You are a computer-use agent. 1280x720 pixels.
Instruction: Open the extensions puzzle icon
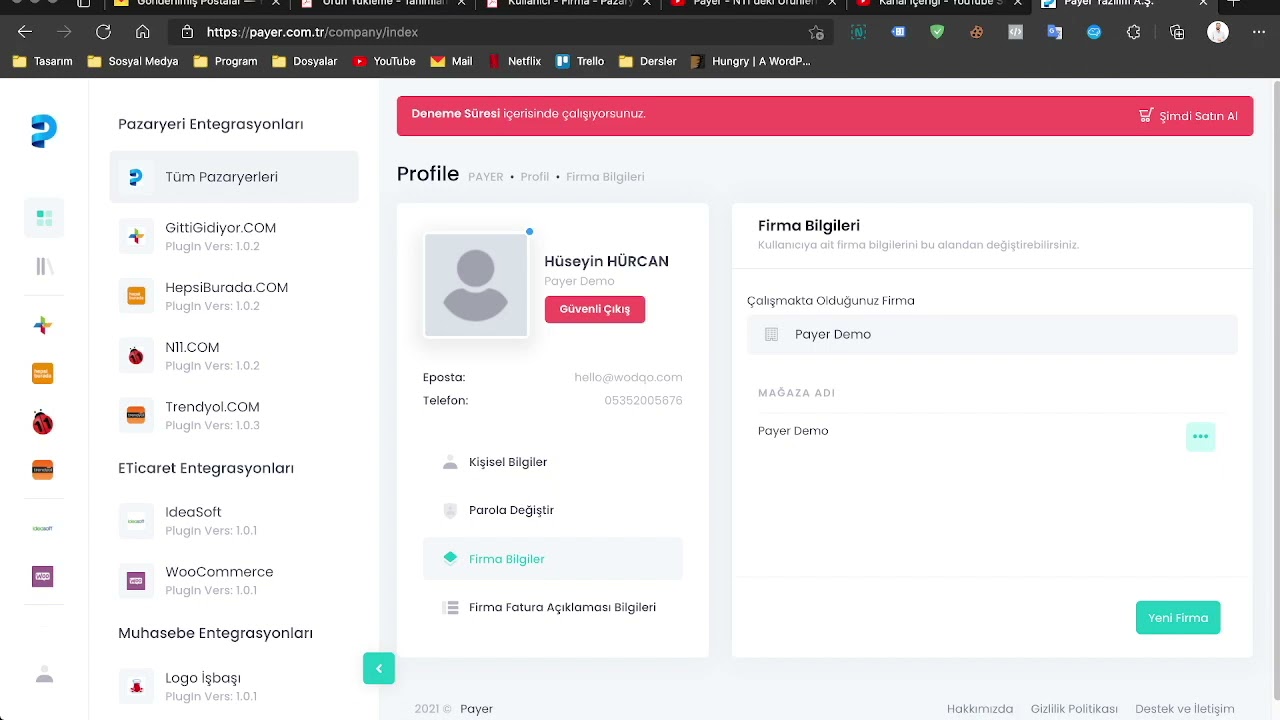(x=1133, y=32)
